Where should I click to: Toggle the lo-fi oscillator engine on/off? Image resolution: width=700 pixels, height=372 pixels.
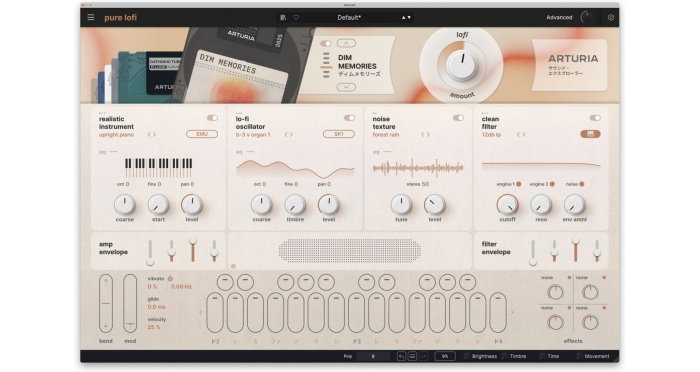click(x=349, y=118)
